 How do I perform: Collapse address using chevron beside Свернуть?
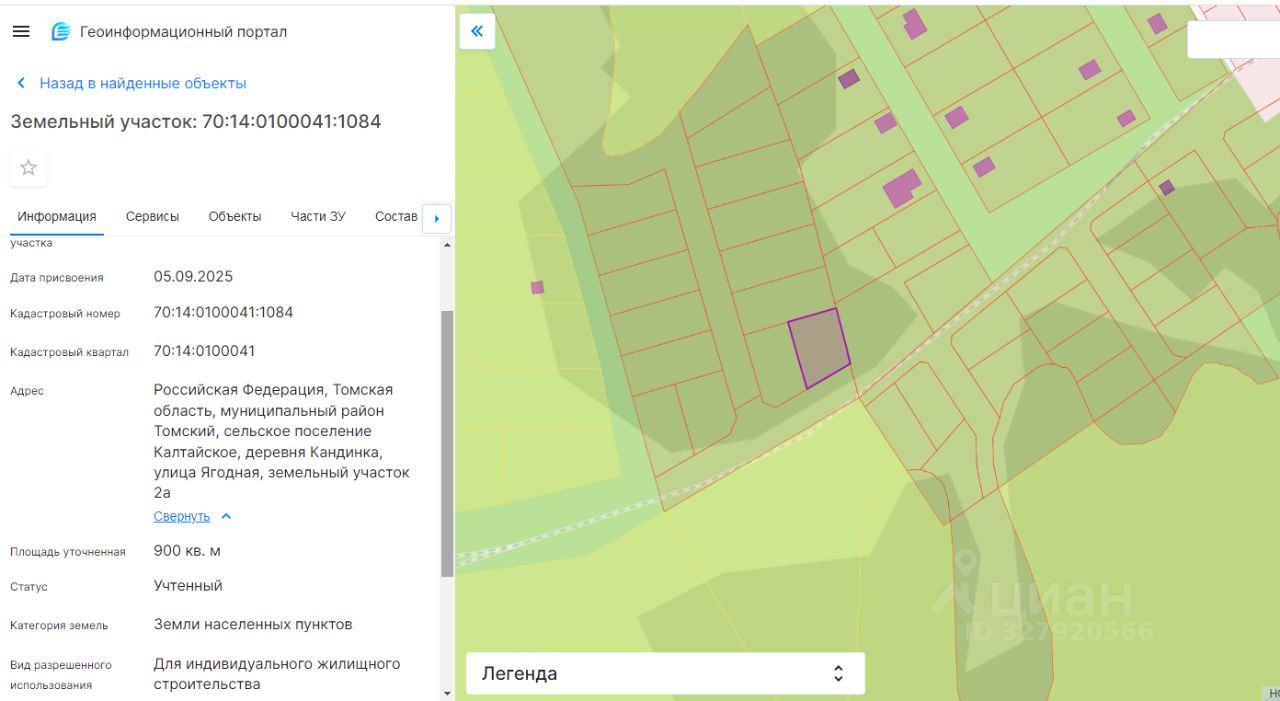tap(226, 516)
